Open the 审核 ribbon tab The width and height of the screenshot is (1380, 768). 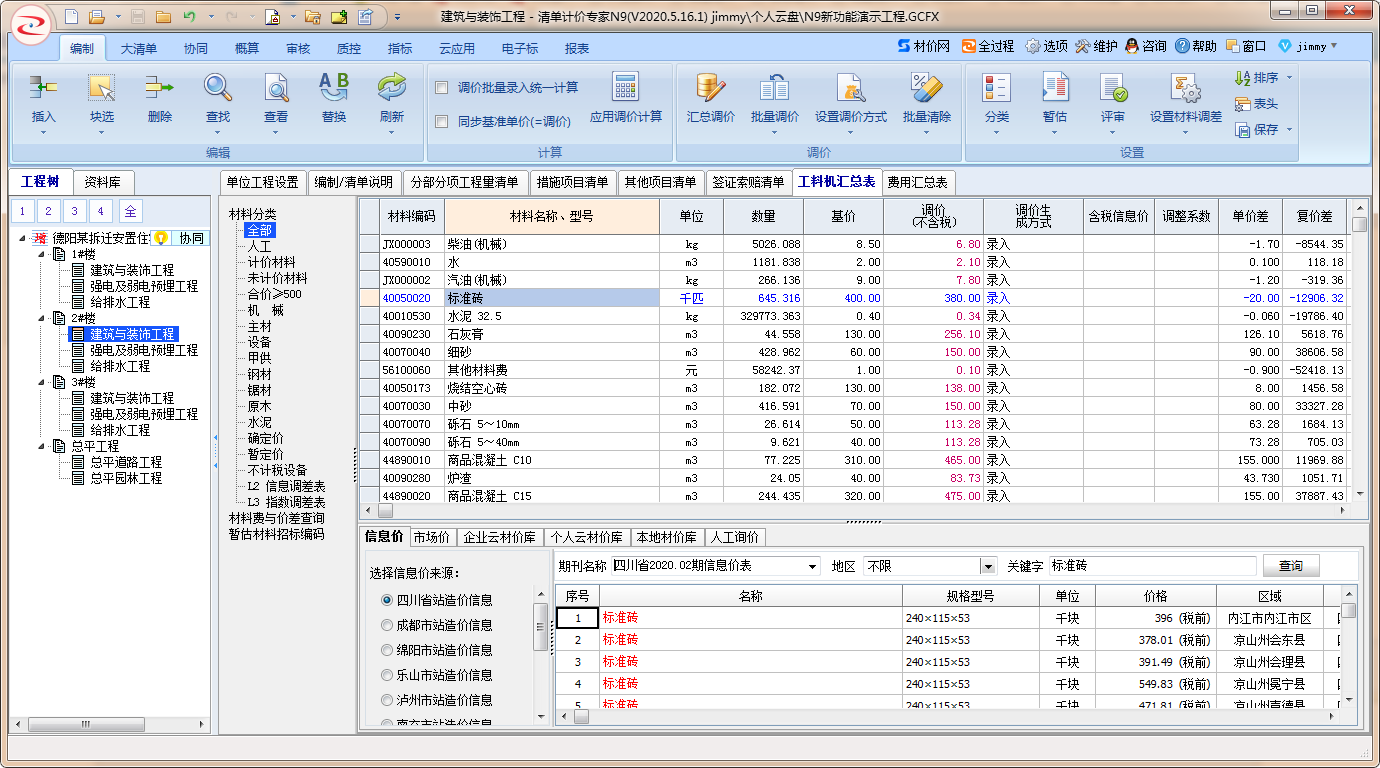[x=298, y=48]
